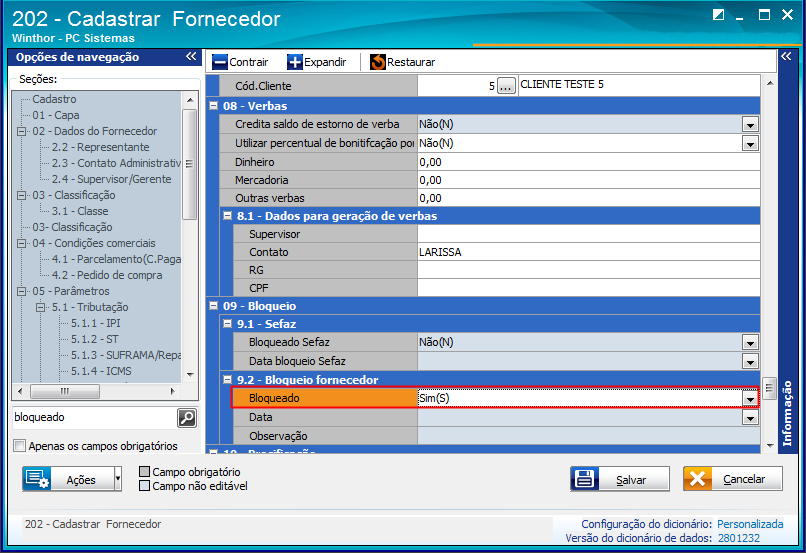
Task: Collapse the 09 - Bloqueio section
Action: pos(214,306)
